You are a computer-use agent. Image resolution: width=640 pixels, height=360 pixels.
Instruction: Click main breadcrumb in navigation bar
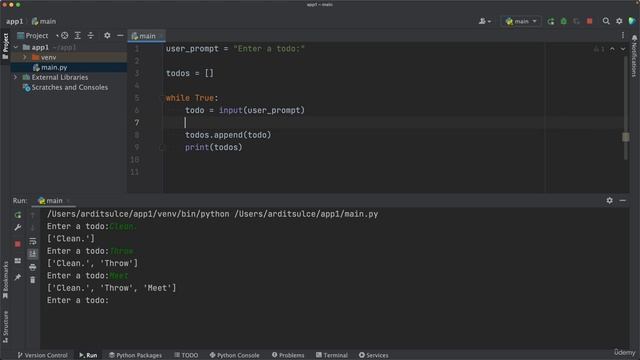point(44,21)
